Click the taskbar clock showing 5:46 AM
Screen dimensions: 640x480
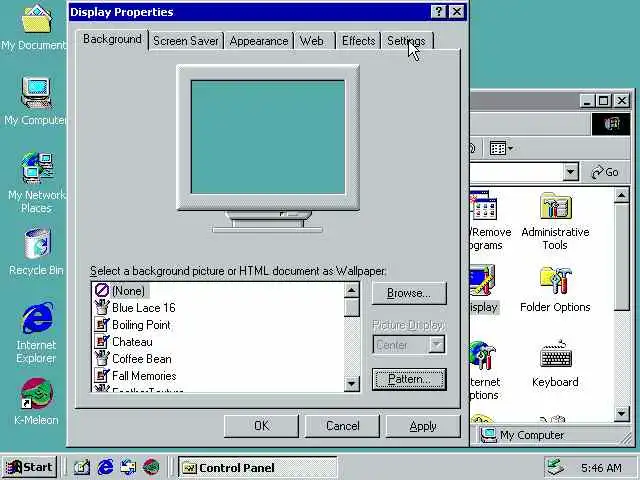(601, 468)
